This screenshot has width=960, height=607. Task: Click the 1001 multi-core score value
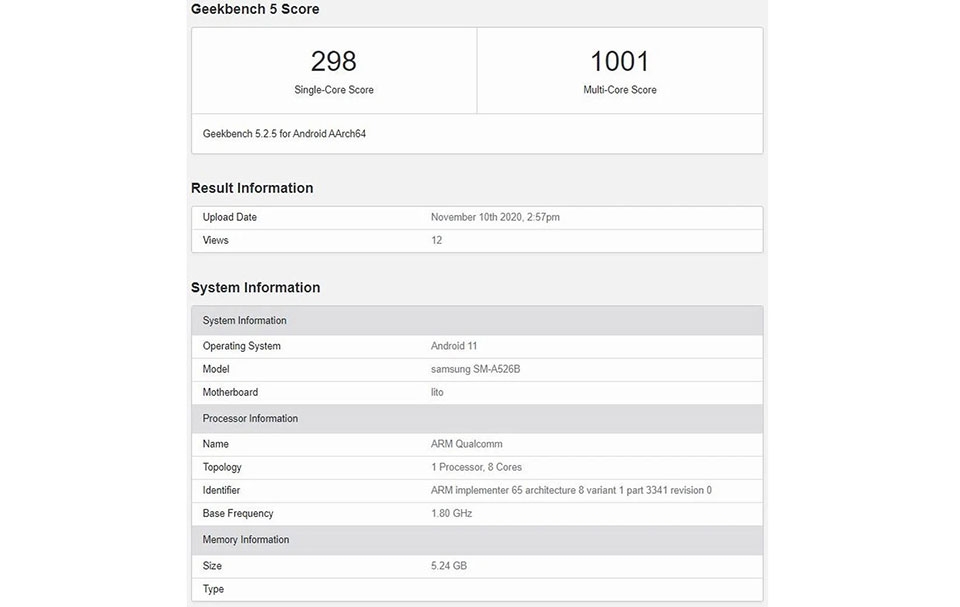point(619,61)
